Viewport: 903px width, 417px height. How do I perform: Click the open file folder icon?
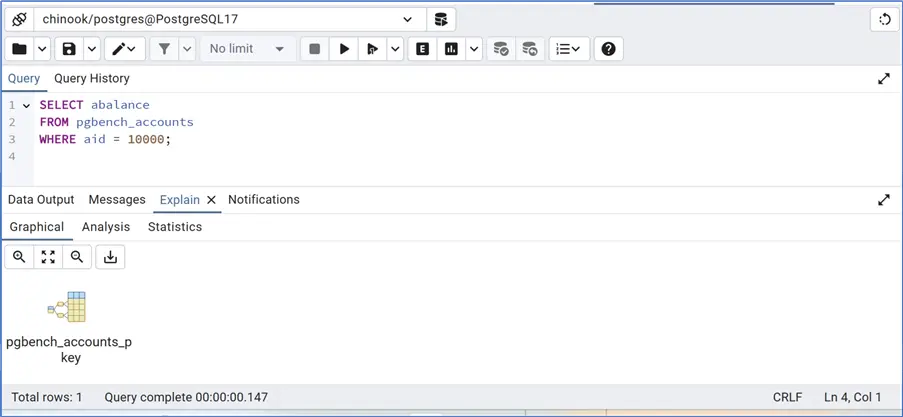click(x=20, y=49)
